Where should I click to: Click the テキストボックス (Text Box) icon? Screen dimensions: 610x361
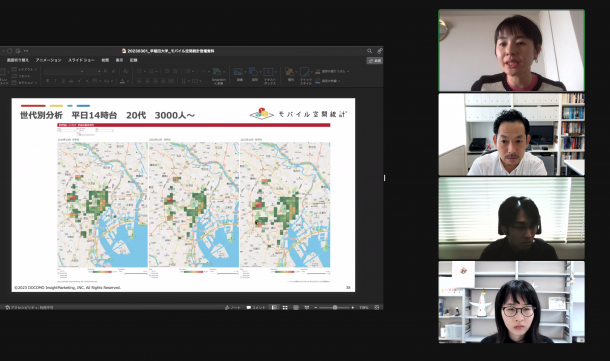pos(269,75)
